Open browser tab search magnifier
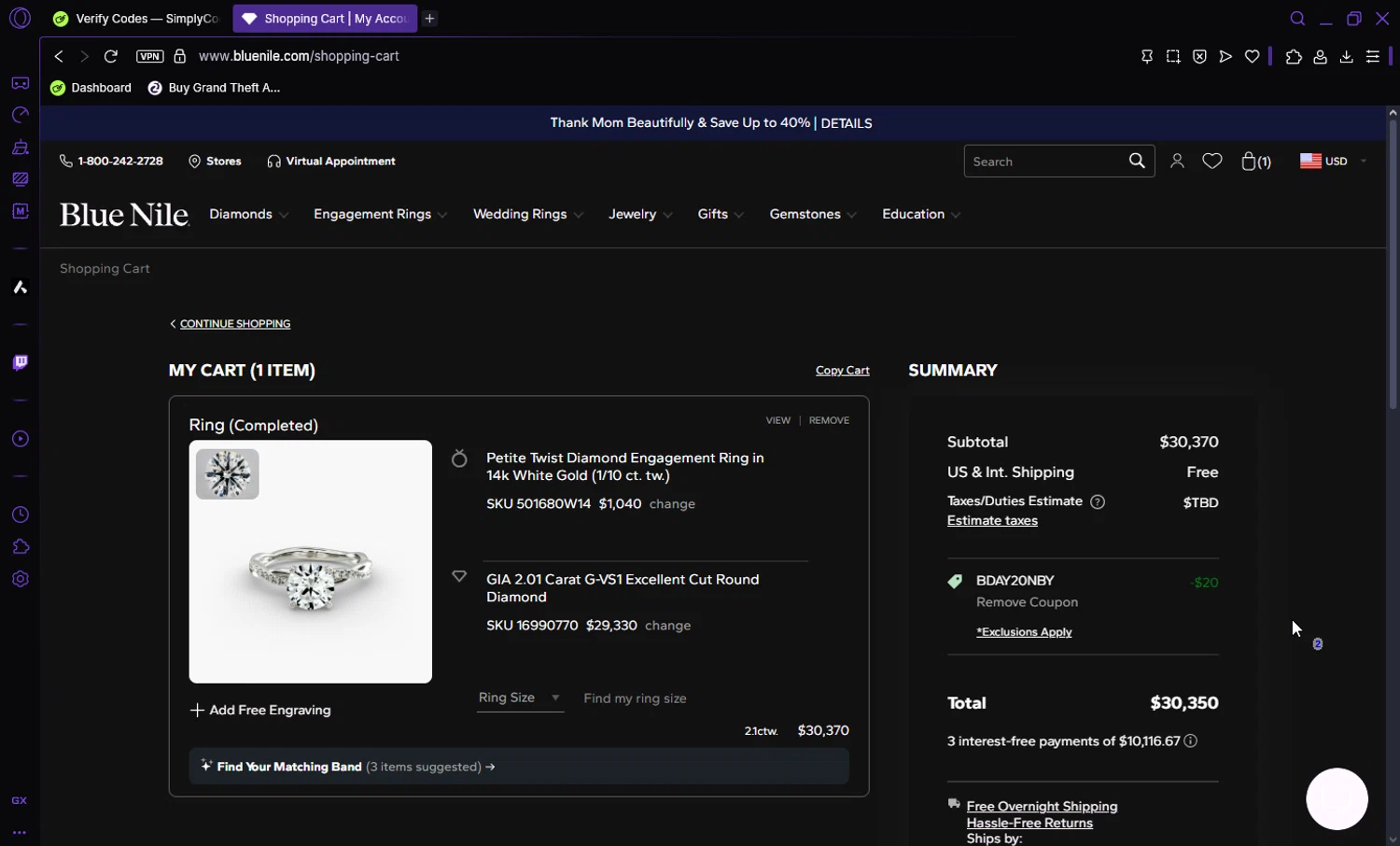 click(x=1297, y=19)
